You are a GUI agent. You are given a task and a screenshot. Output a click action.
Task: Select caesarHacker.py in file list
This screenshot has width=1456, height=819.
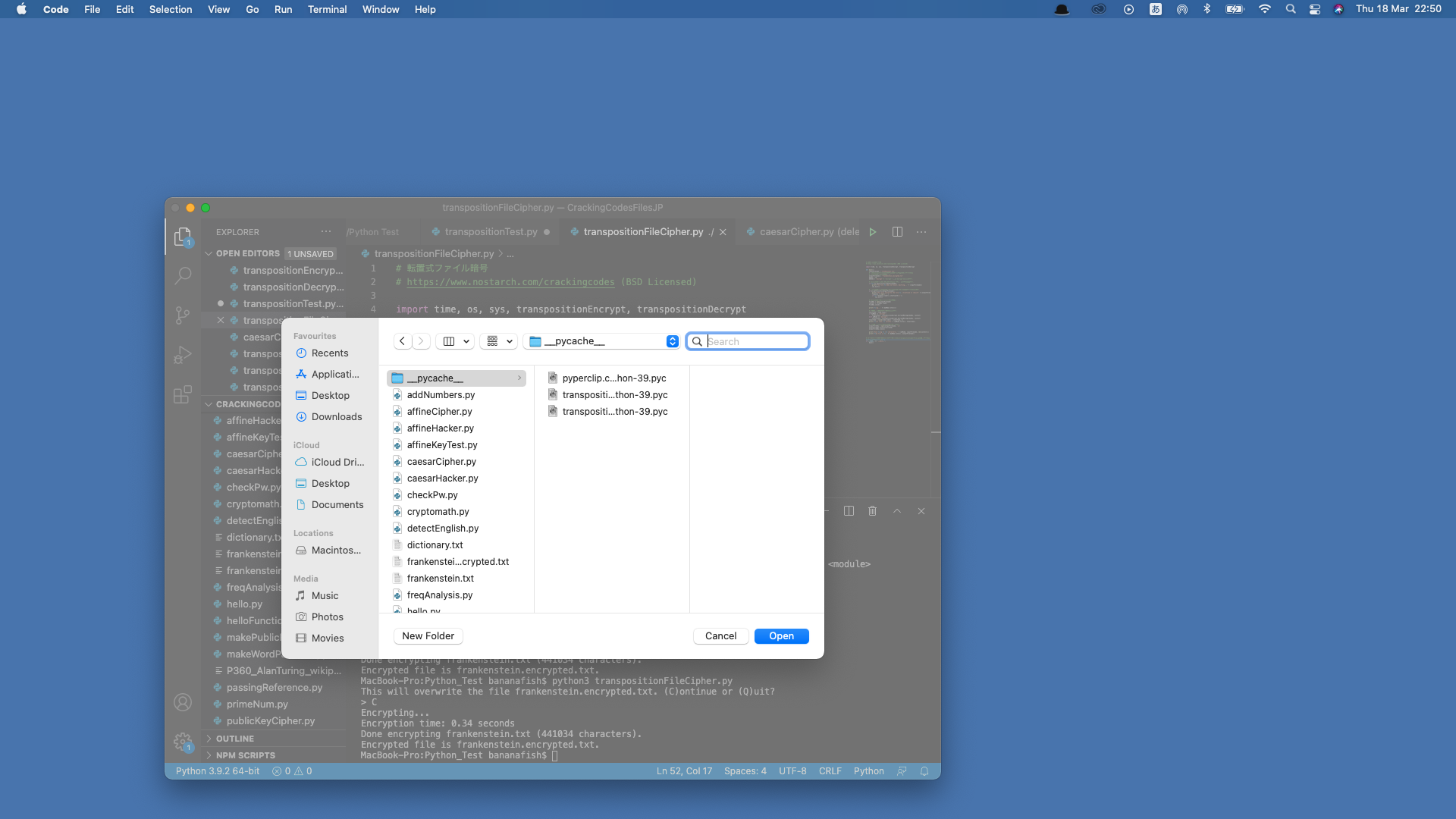point(457,479)
